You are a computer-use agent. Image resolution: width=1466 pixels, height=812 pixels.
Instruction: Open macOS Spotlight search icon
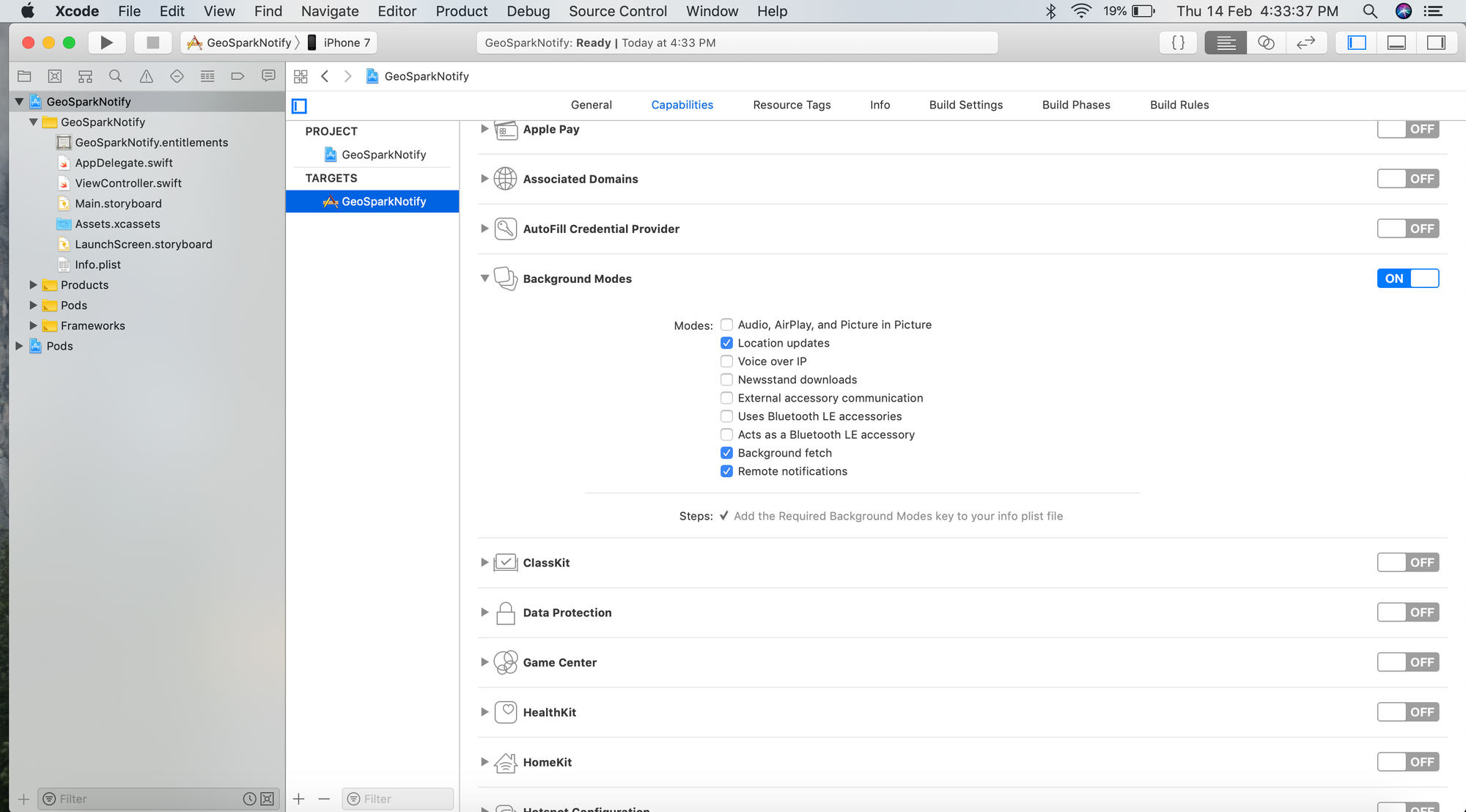[x=1369, y=11]
